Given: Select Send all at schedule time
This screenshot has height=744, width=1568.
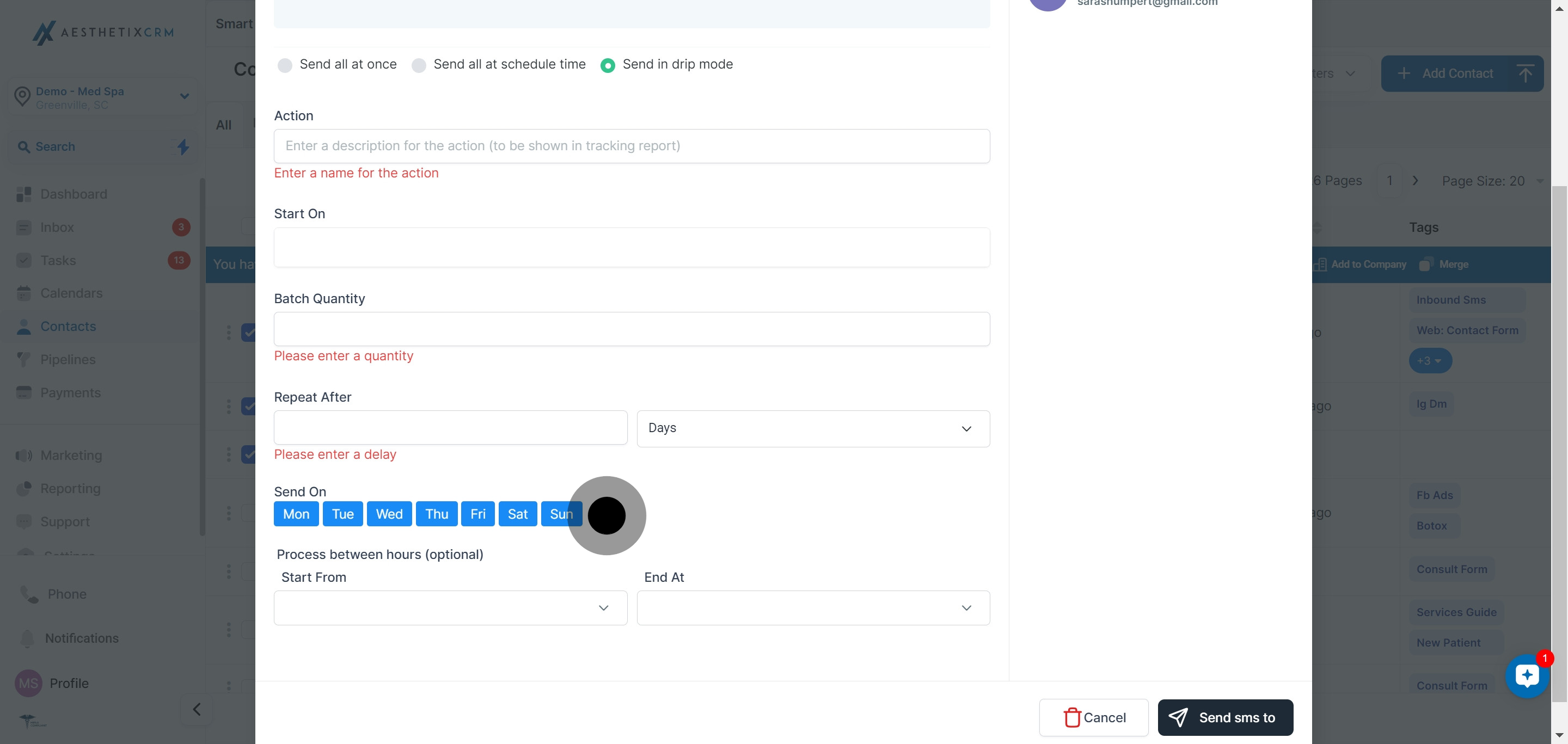Looking at the screenshot, I should [419, 65].
